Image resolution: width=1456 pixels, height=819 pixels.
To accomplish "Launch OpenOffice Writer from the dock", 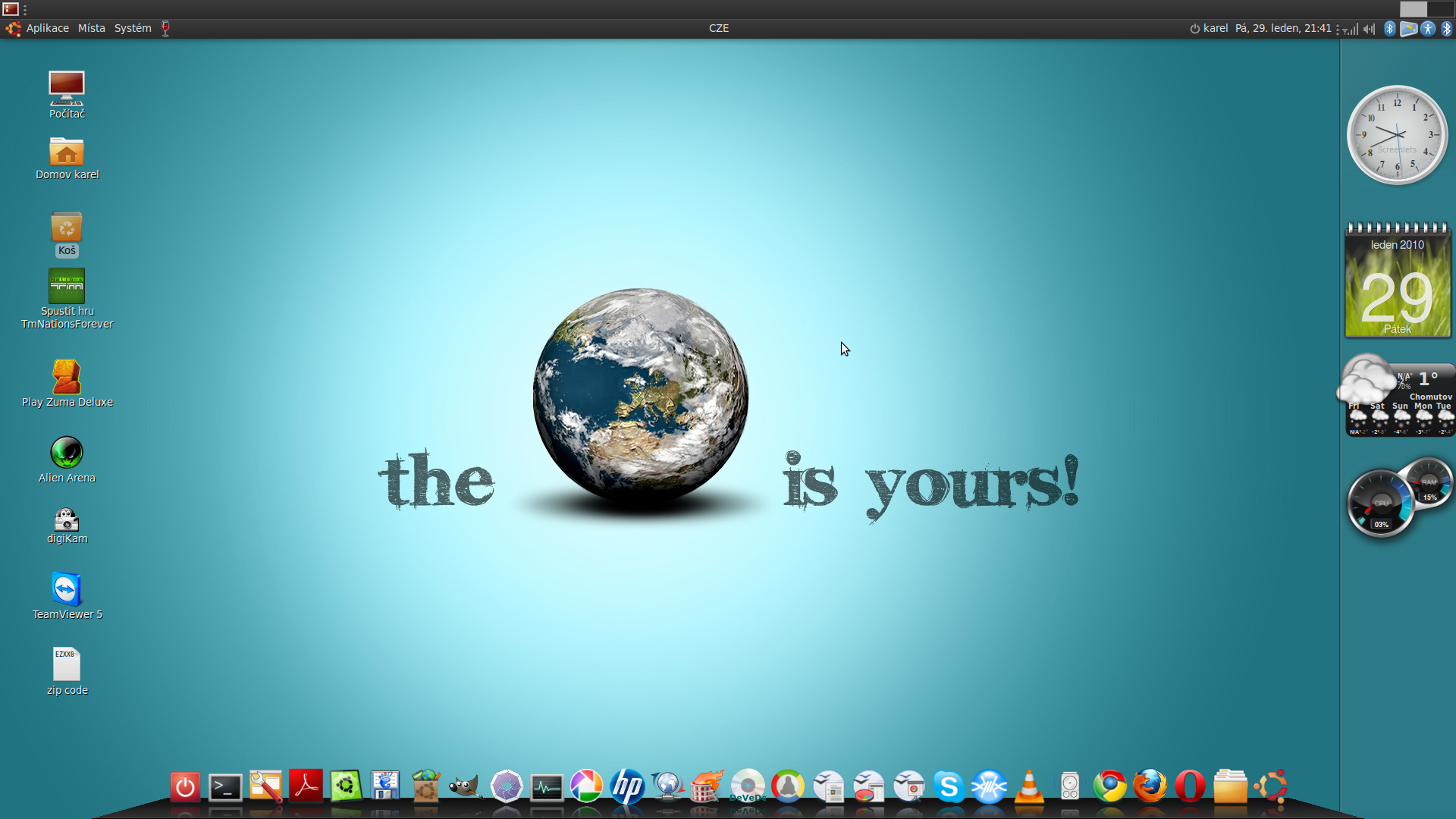I will [x=829, y=786].
